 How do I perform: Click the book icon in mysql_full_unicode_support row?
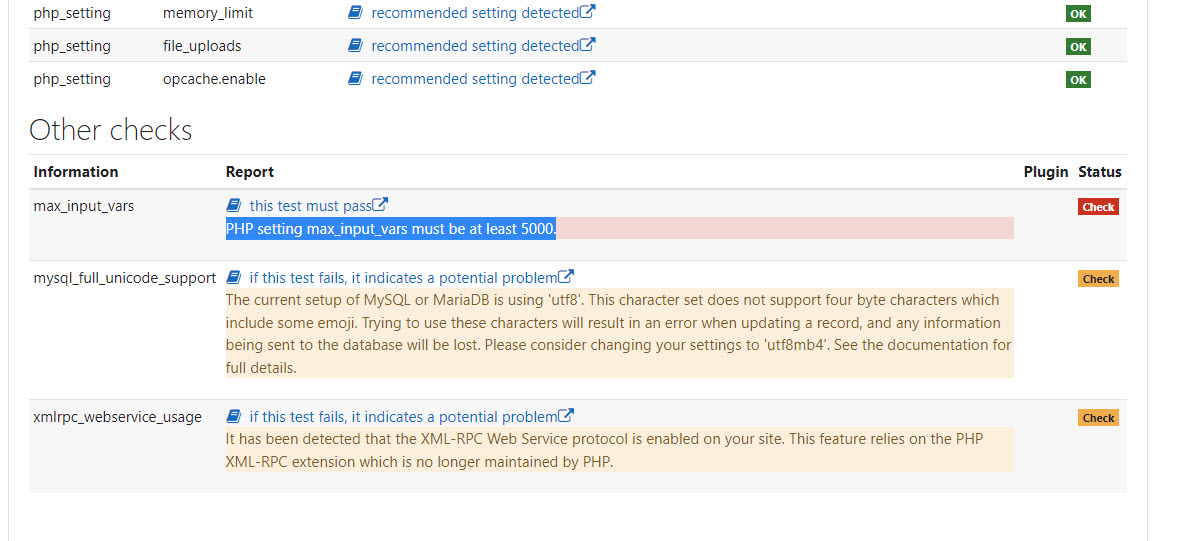point(233,277)
